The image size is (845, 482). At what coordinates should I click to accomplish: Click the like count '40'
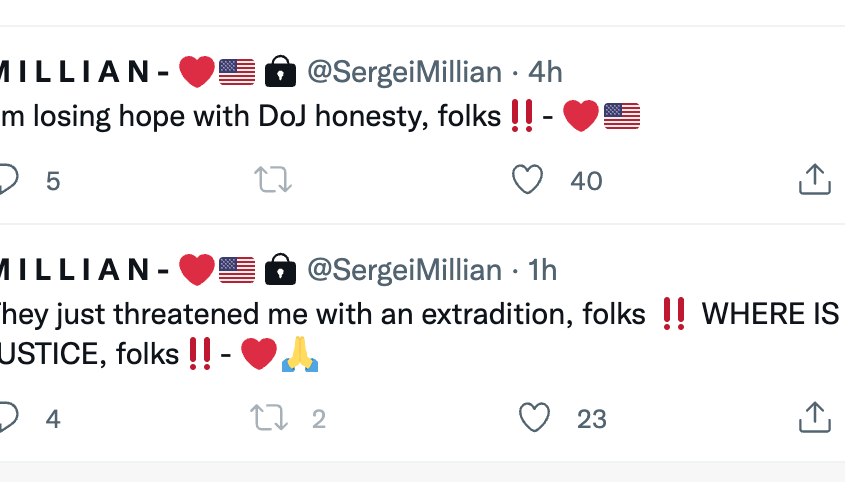(x=586, y=180)
